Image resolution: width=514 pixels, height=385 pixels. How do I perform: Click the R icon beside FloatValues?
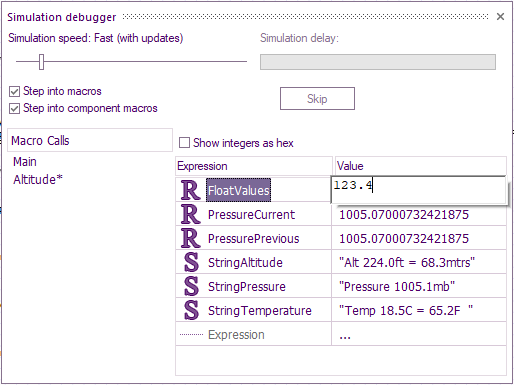[191, 190]
